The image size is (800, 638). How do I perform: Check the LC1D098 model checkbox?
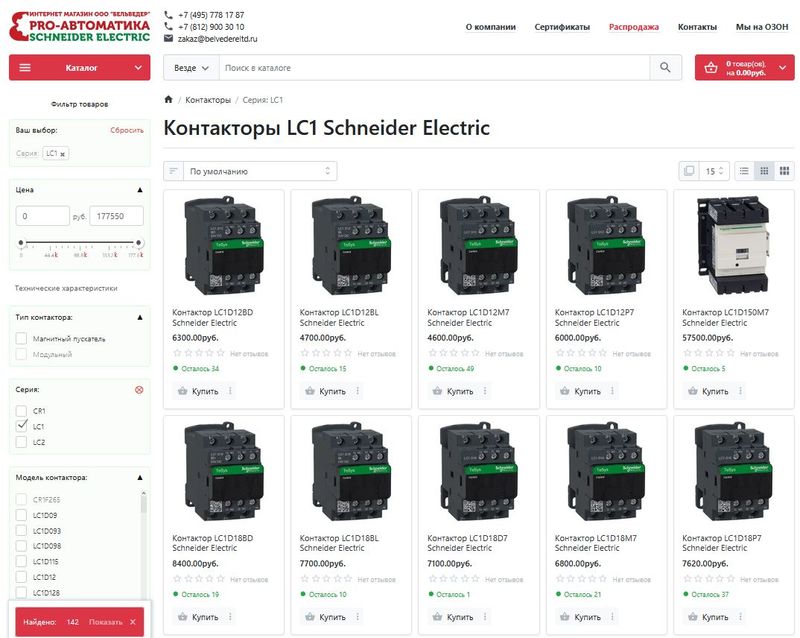(21, 546)
